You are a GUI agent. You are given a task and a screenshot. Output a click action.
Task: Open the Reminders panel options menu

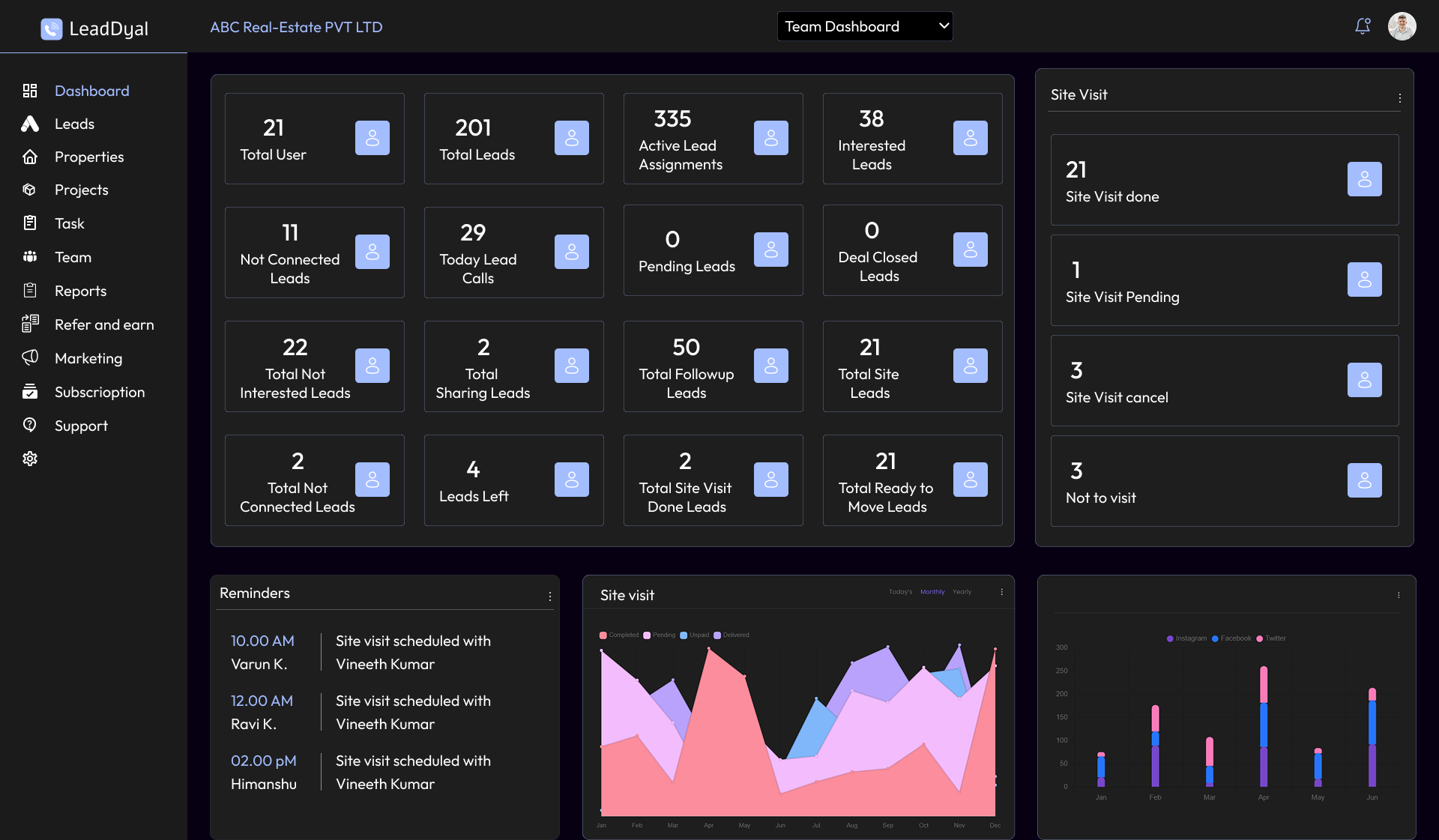coord(550,596)
